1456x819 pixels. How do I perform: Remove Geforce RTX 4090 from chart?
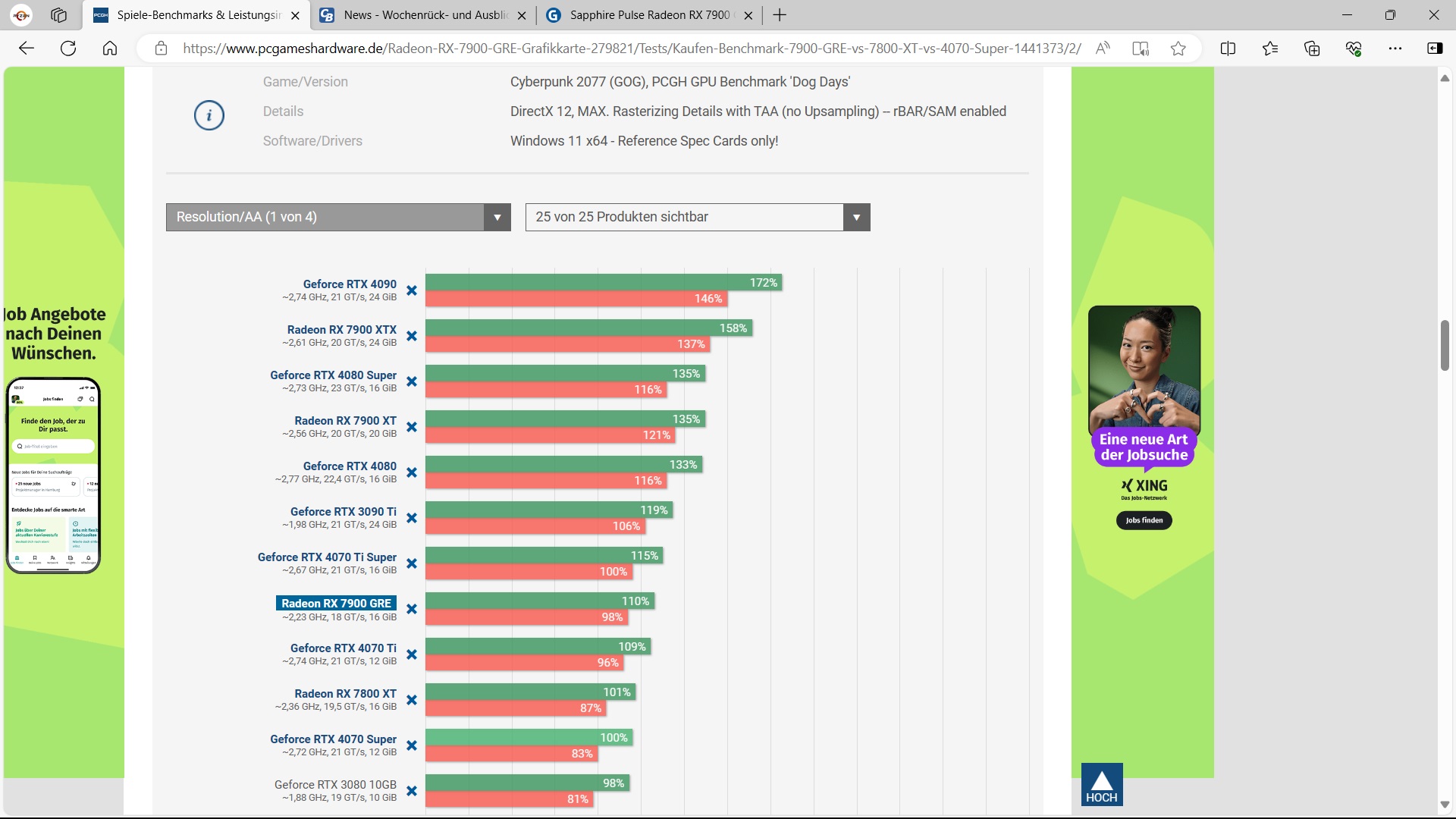412,290
